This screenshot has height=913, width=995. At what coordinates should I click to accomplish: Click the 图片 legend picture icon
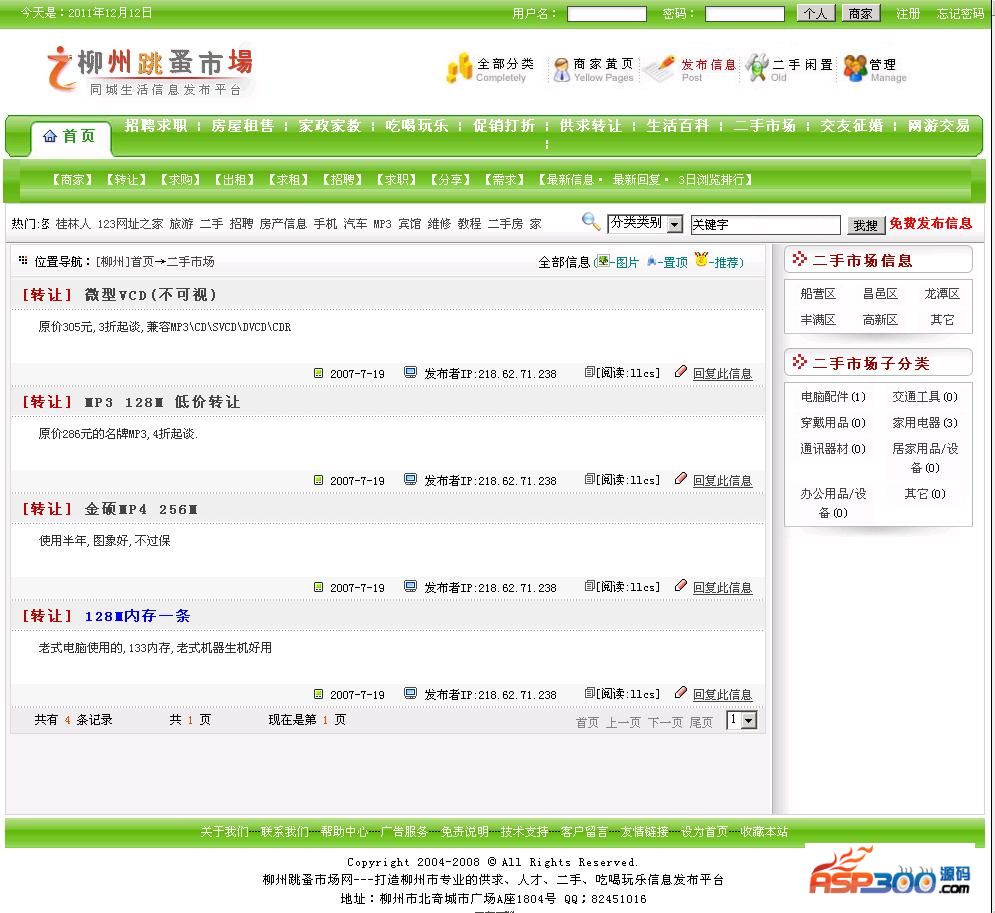pyautogui.click(x=603, y=261)
